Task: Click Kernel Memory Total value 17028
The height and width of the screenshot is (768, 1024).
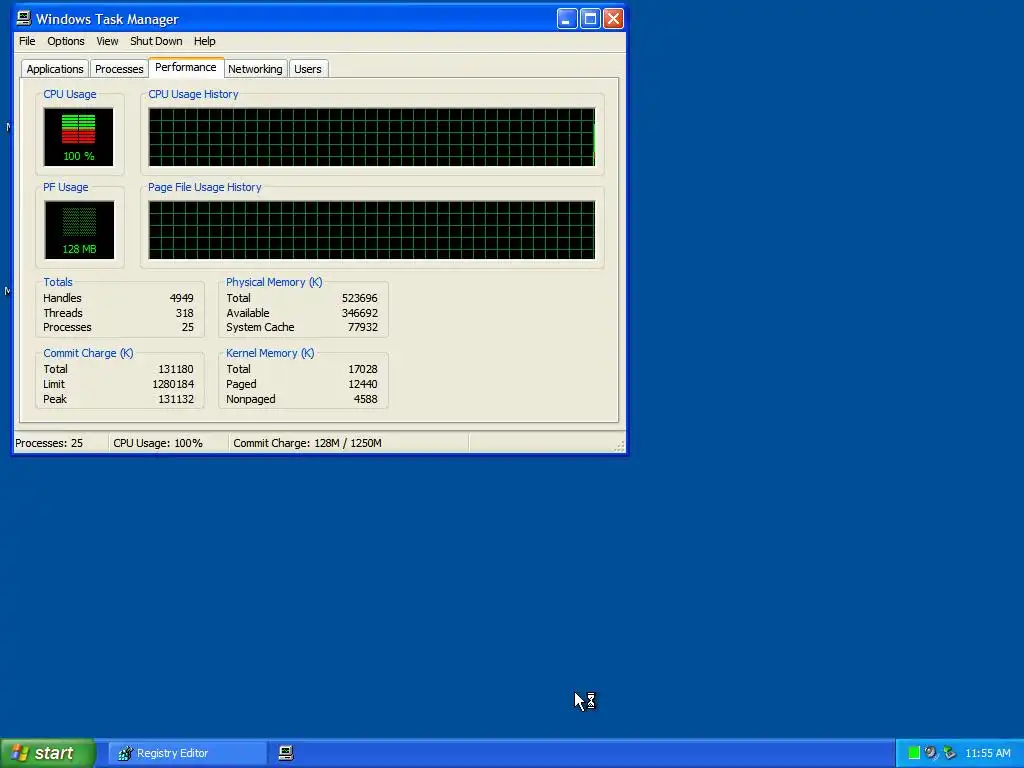Action: coord(362,369)
